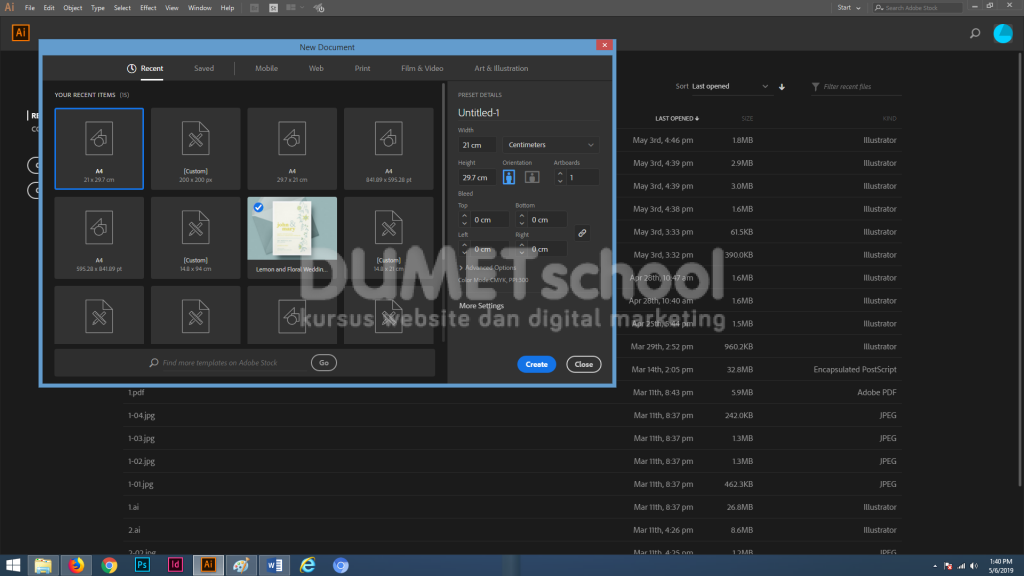Viewport: 1024px width, 576px height.
Task: Click the Left bleed stepper arrows
Action: coord(464,249)
